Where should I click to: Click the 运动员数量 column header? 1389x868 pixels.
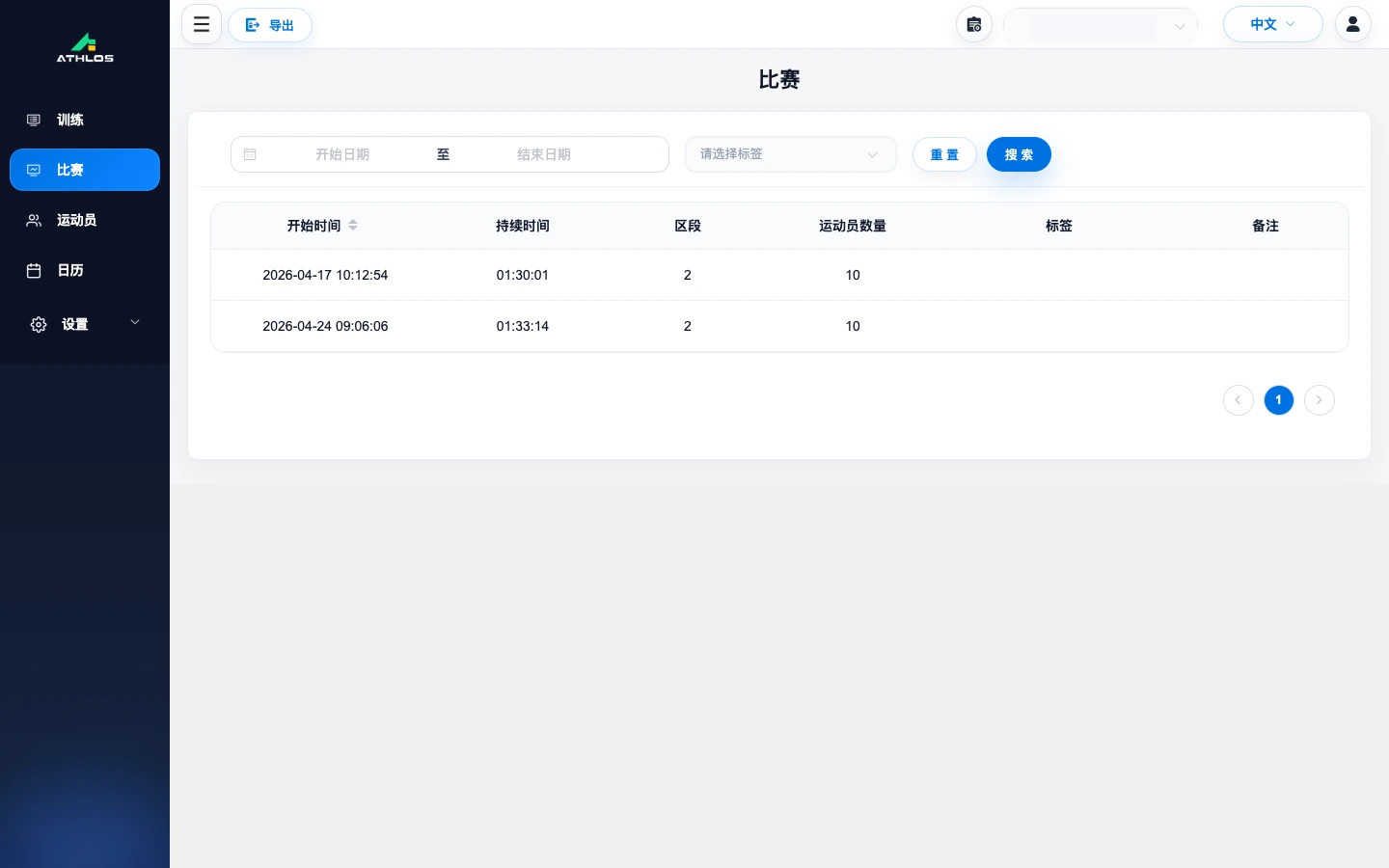(853, 226)
